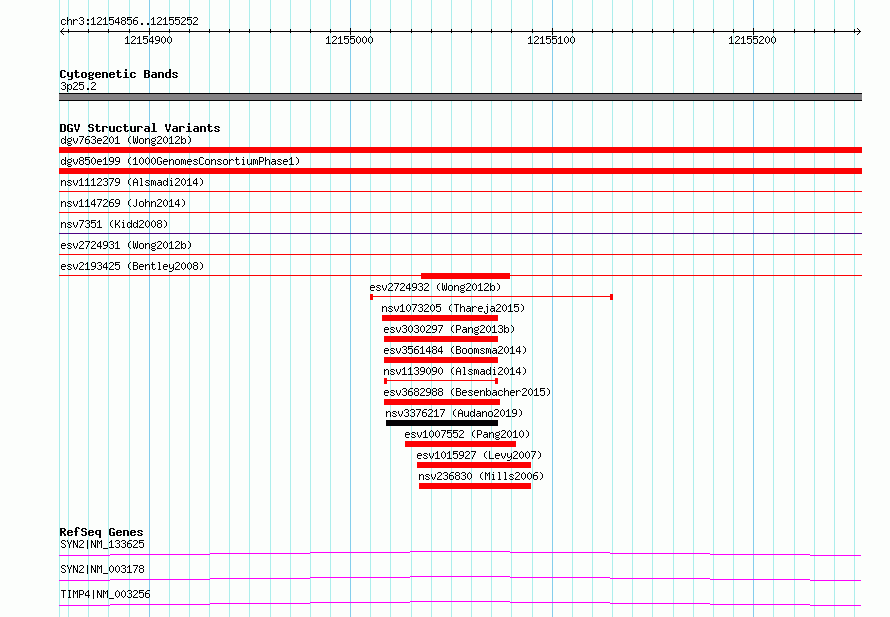Click the 12155000 ruler position label

349,40
